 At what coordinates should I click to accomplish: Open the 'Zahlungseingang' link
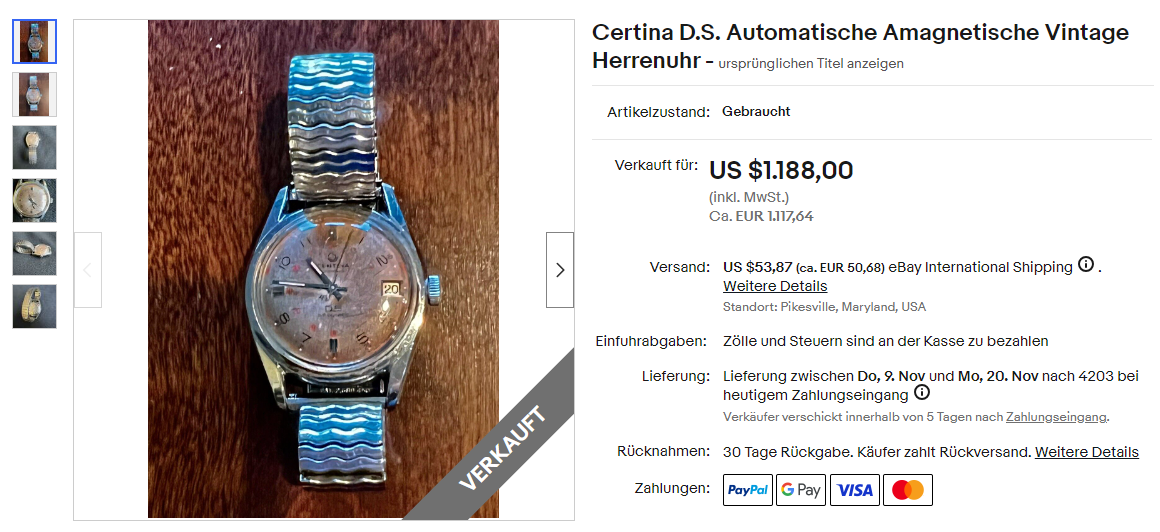point(1056,417)
